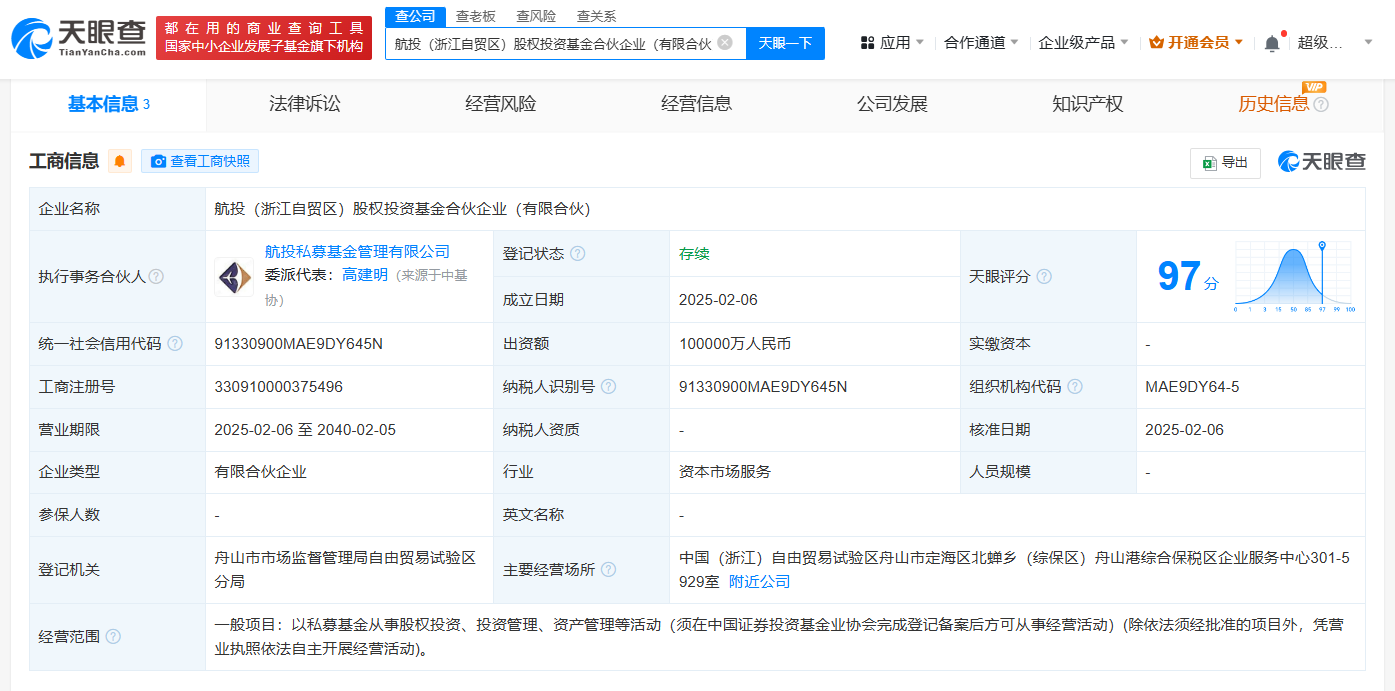
Task: Expand the 合作通道 dropdown
Action: [x=975, y=42]
